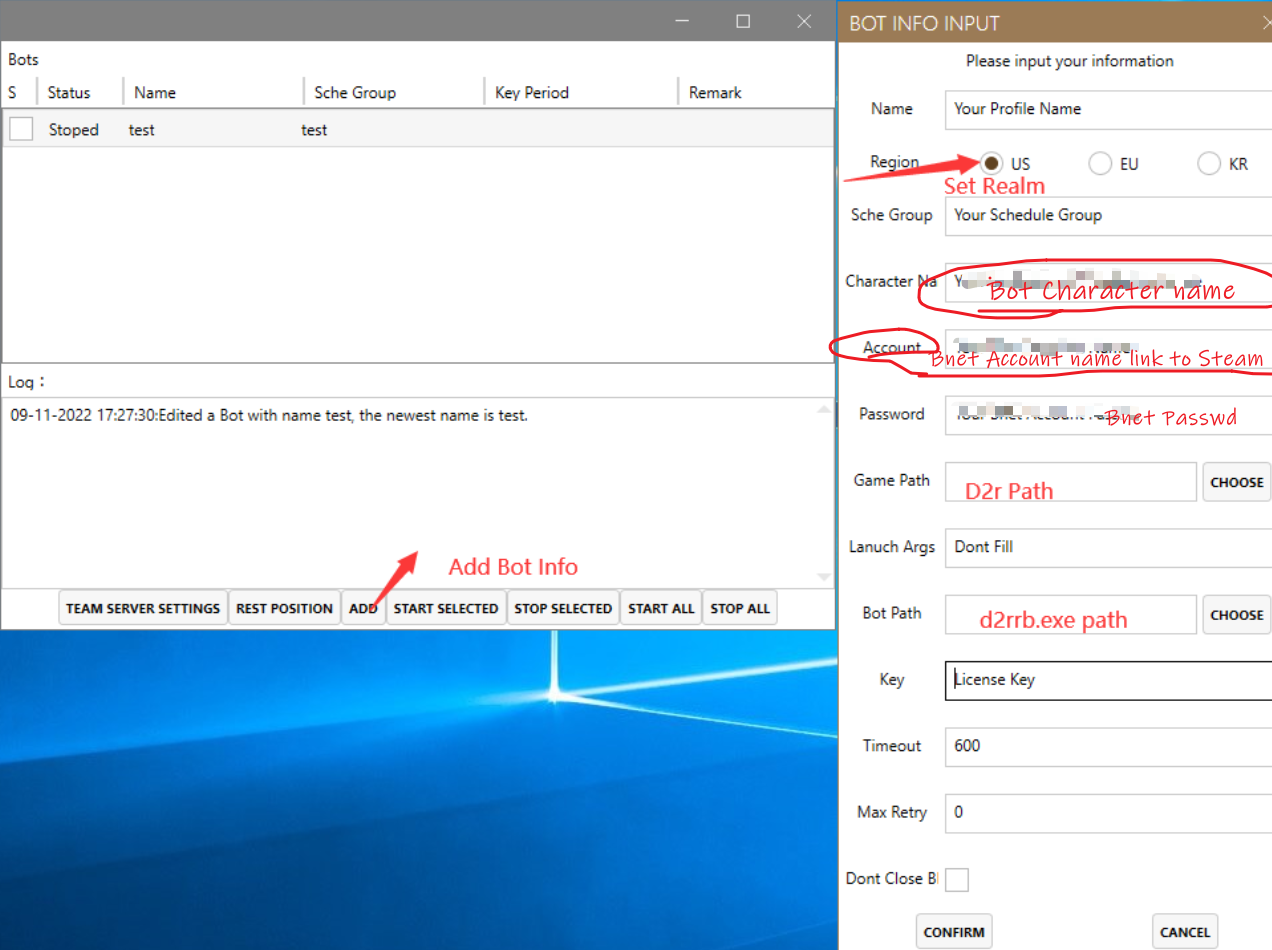Confirm the bot info input
Viewport: 1272px width, 950px height.
[954, 932]
